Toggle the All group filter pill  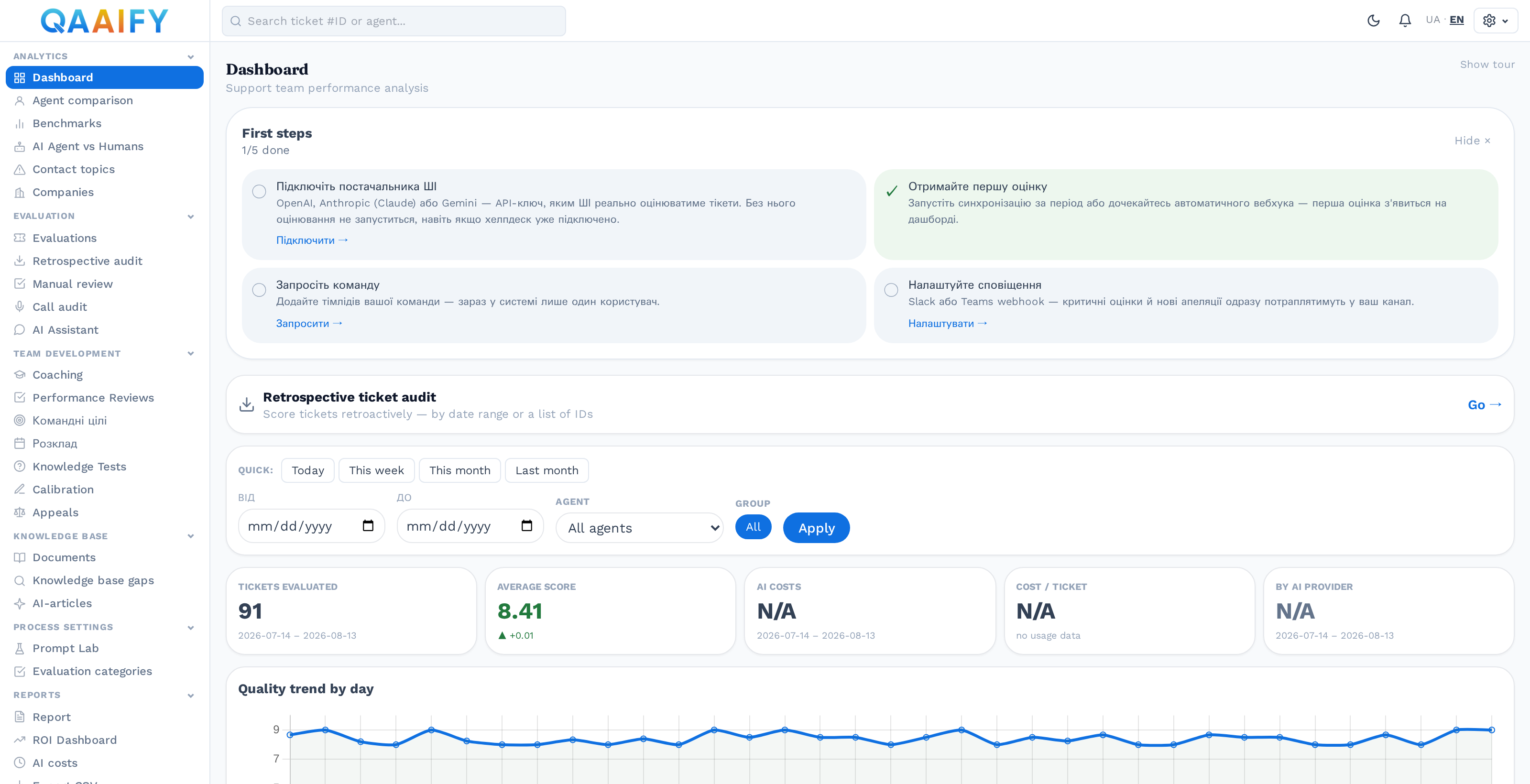click(x=753, y=527)
